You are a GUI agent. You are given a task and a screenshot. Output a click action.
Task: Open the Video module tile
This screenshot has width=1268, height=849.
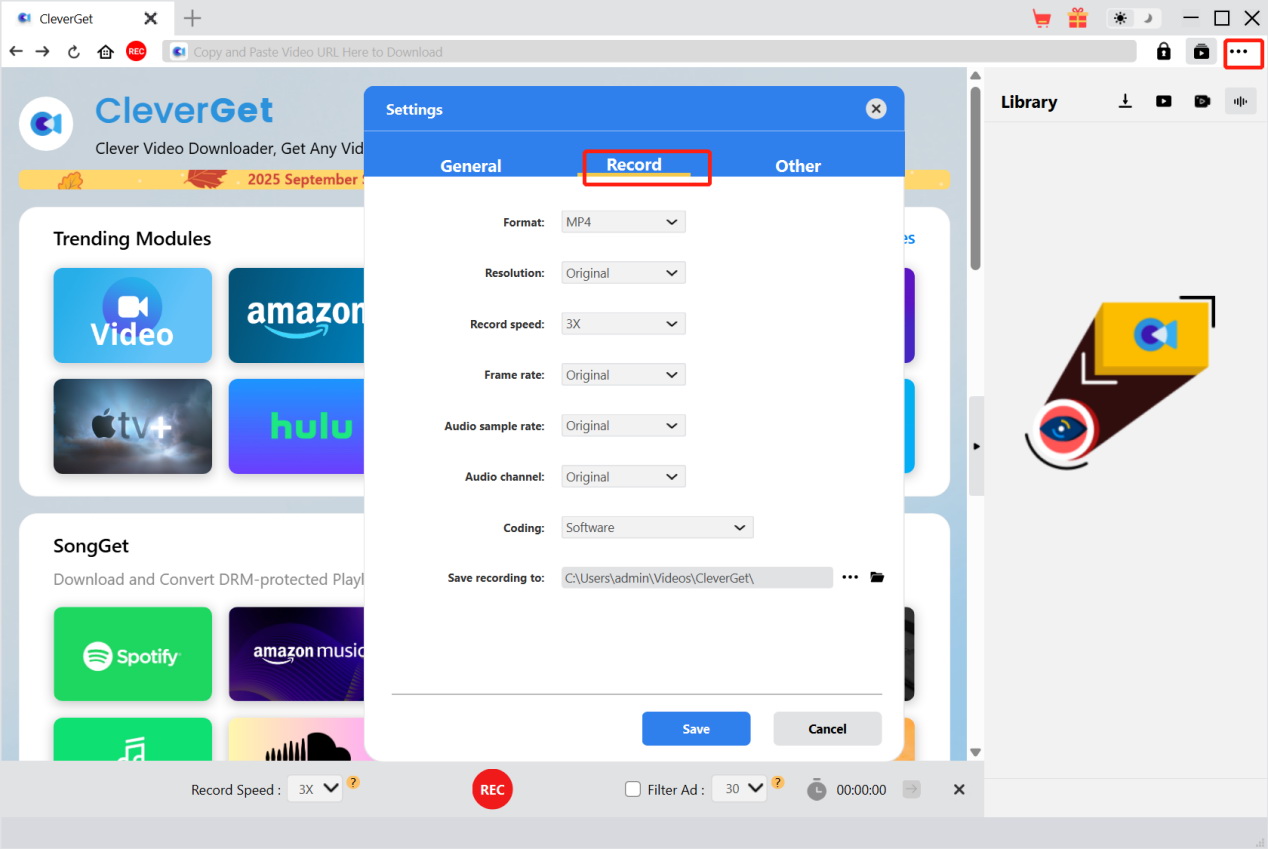(133, 315)
